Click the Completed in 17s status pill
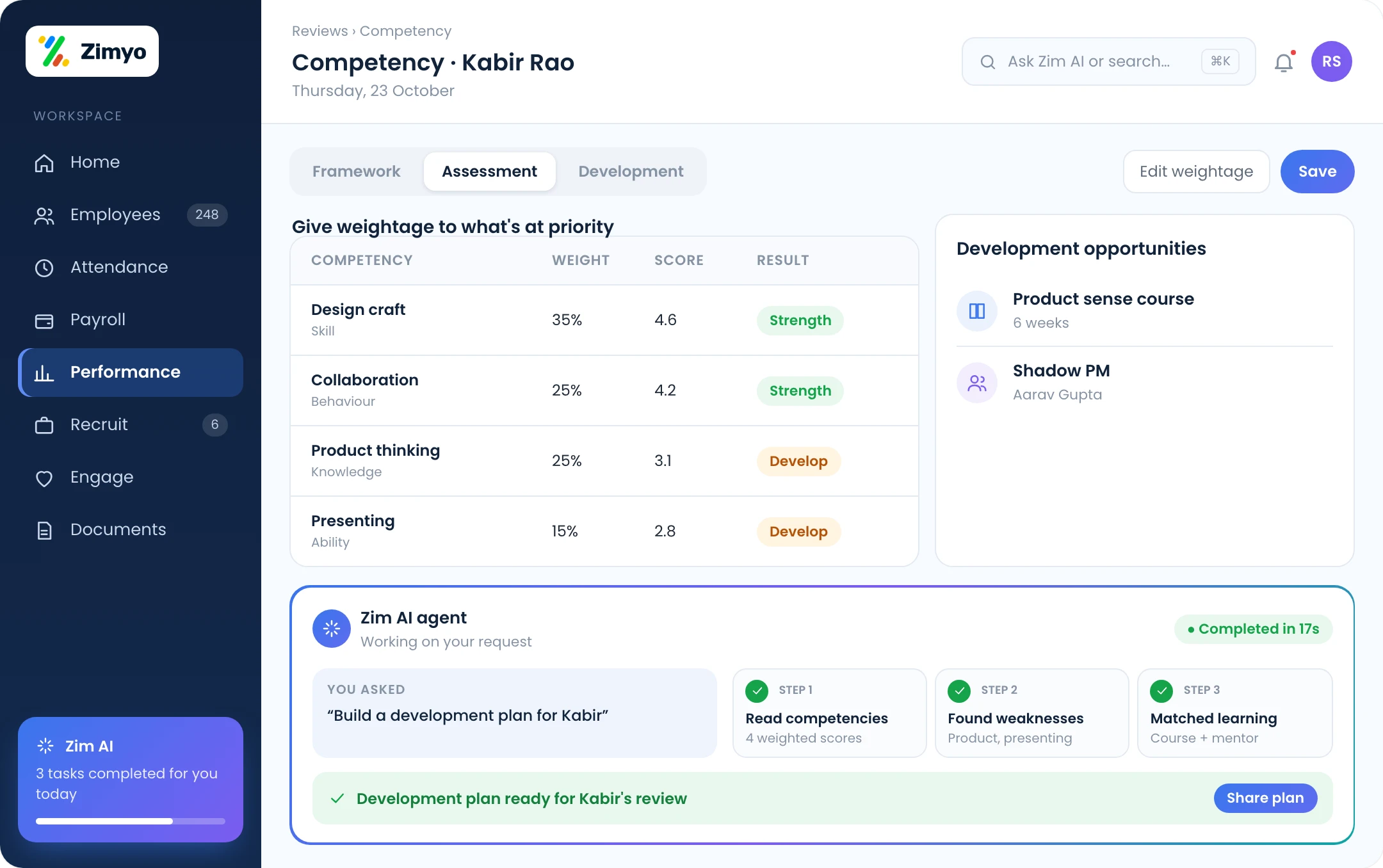 pyautogui.click(x=1254, y=629)
